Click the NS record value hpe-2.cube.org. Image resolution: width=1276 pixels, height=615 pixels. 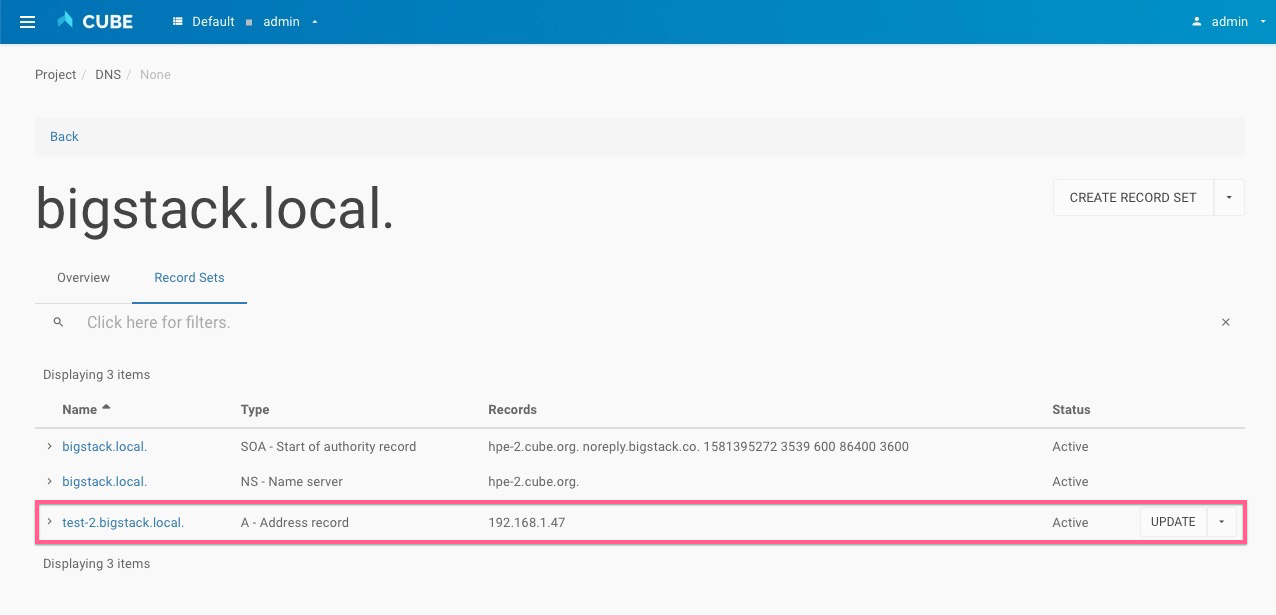coord(534,482)
